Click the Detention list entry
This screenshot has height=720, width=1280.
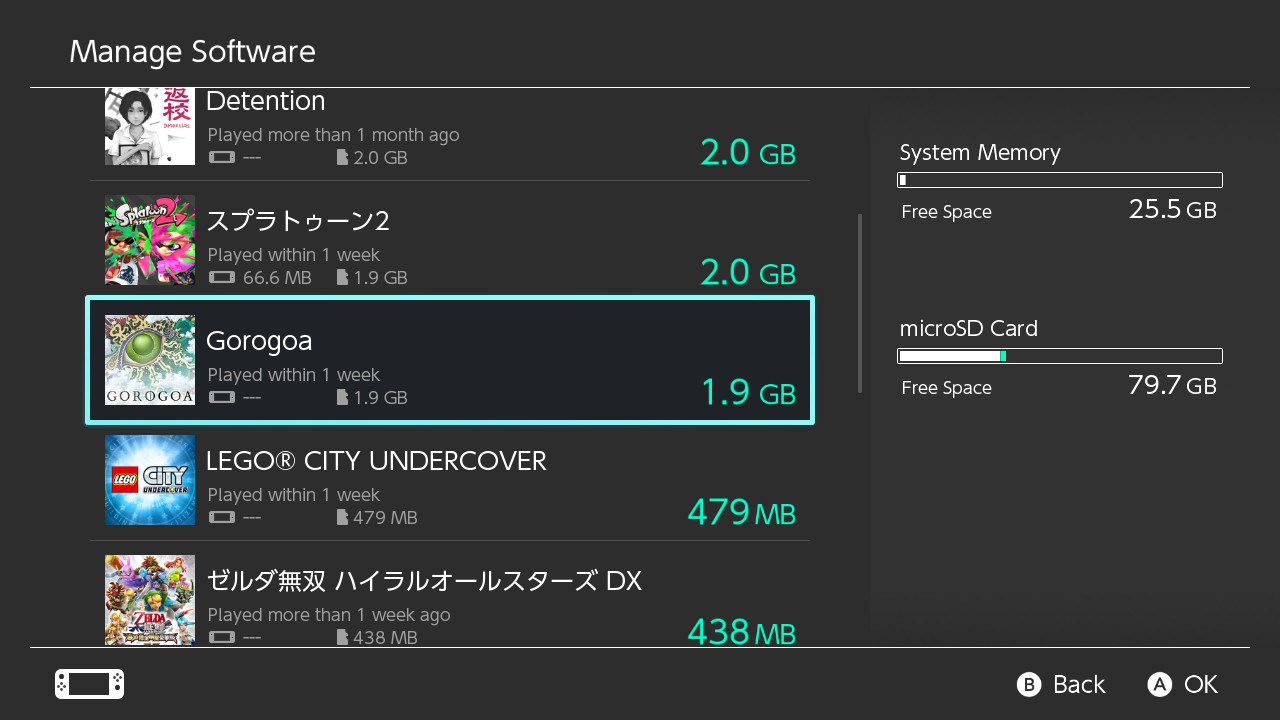pyautogui.click(x=450, y=127)
